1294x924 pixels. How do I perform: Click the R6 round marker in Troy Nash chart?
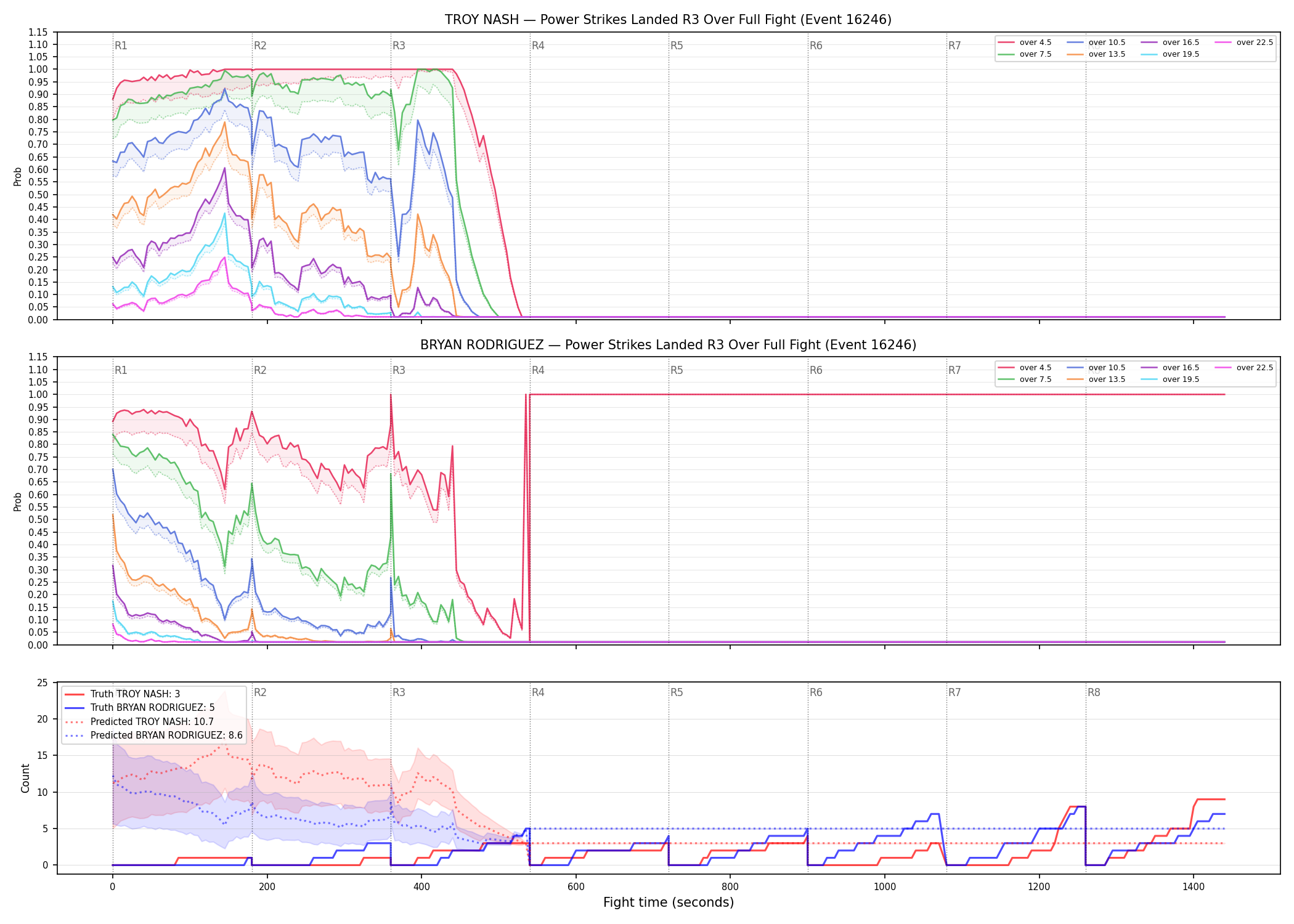click(816, 46)
